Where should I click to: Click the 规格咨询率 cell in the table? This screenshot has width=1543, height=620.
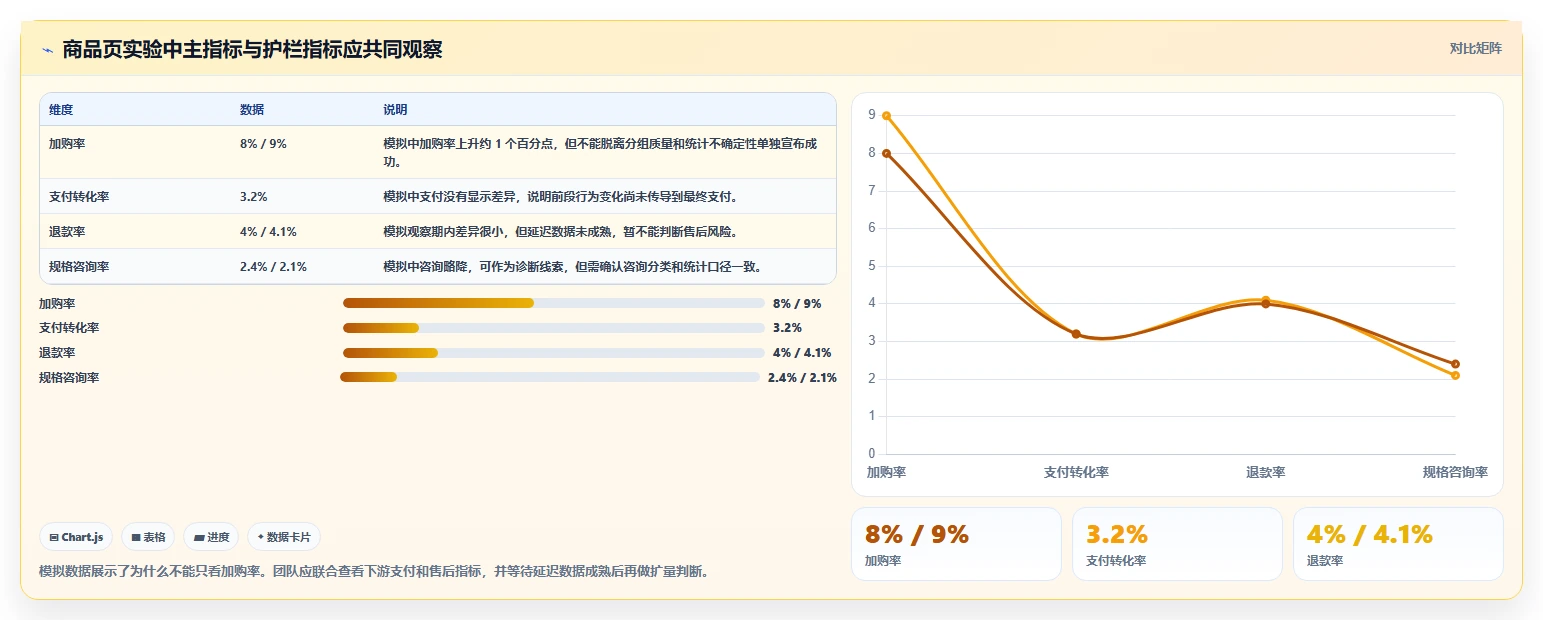pyautogui.click(x=79, y=267)
